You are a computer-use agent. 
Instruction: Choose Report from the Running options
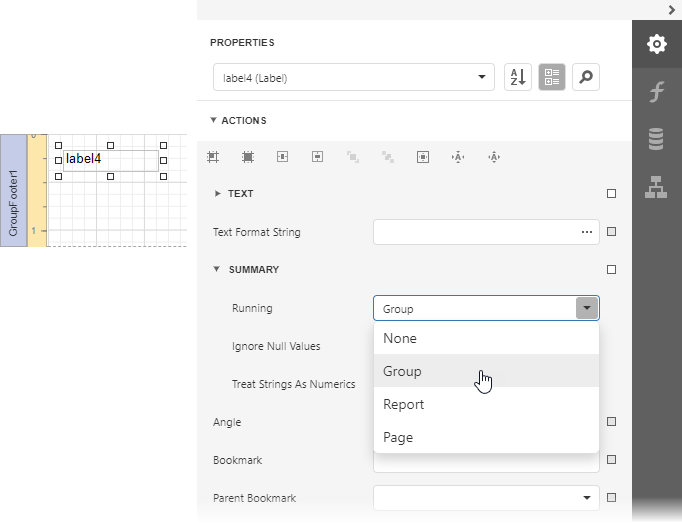point(404,404)
